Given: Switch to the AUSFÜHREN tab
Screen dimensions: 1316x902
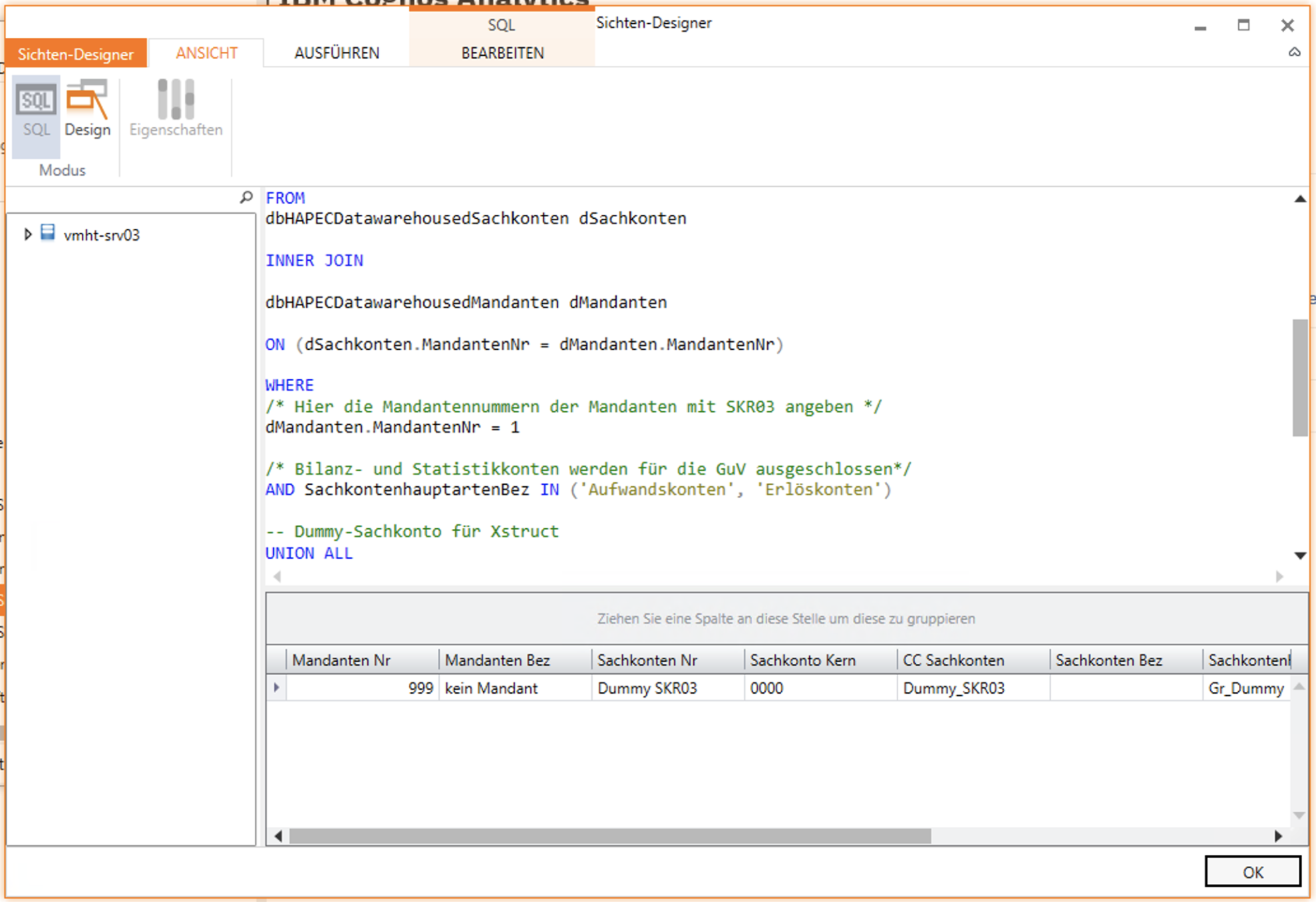Looking at the screenshot, I should coord(337,53).
